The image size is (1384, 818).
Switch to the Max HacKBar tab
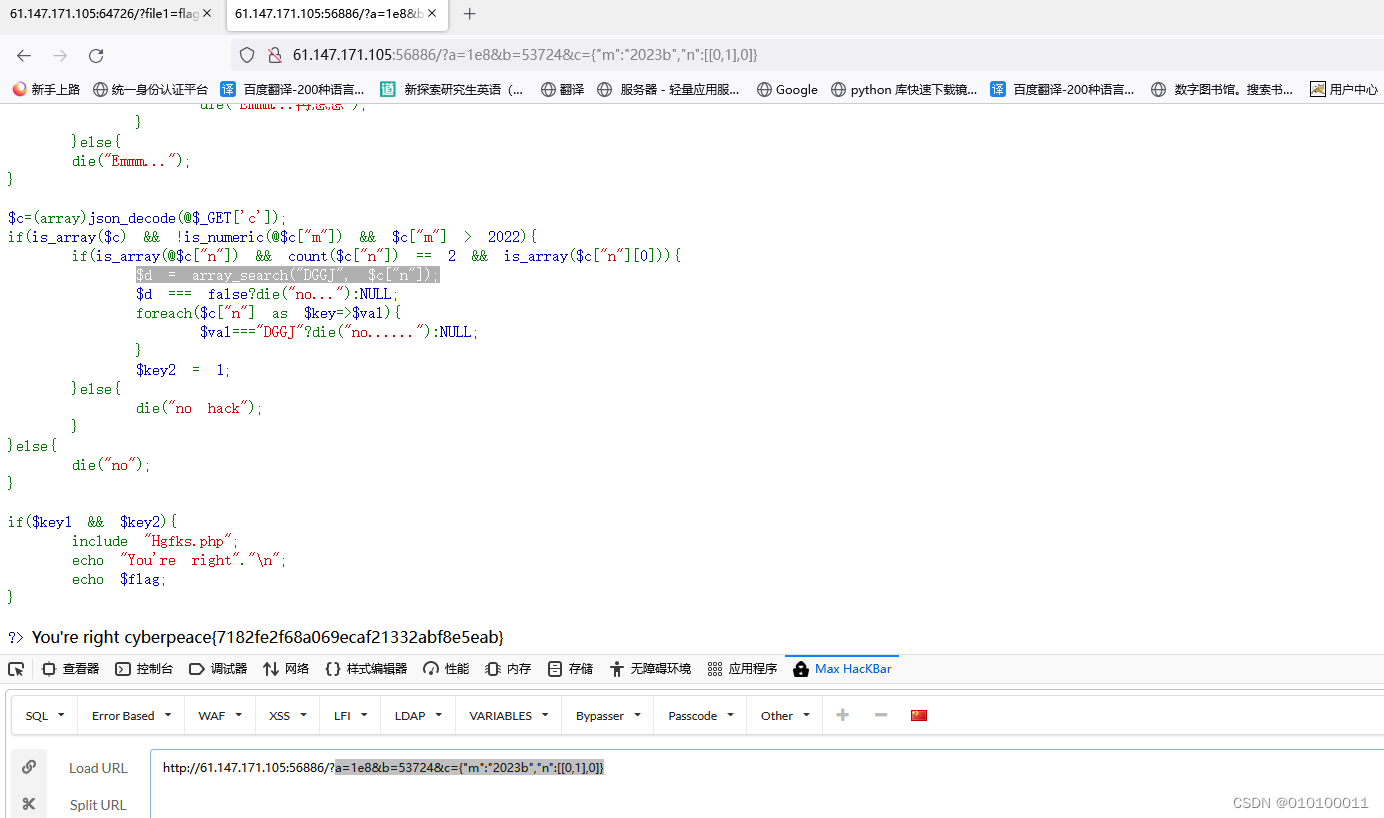841,668
